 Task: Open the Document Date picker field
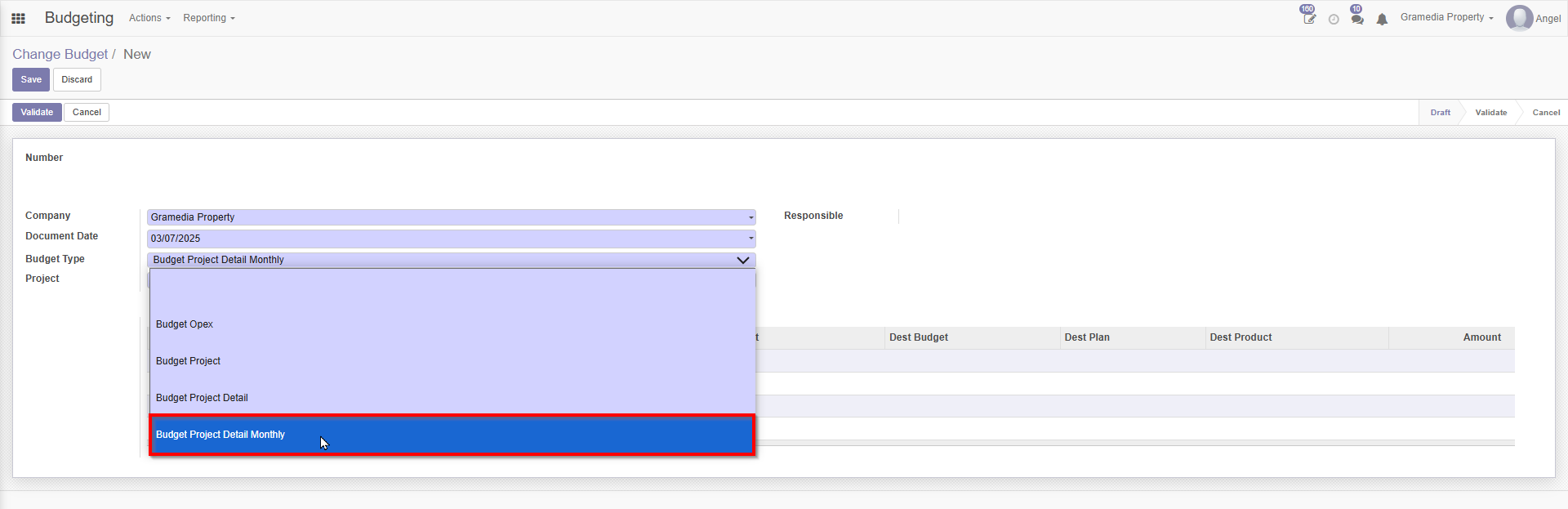click(452, 239)
